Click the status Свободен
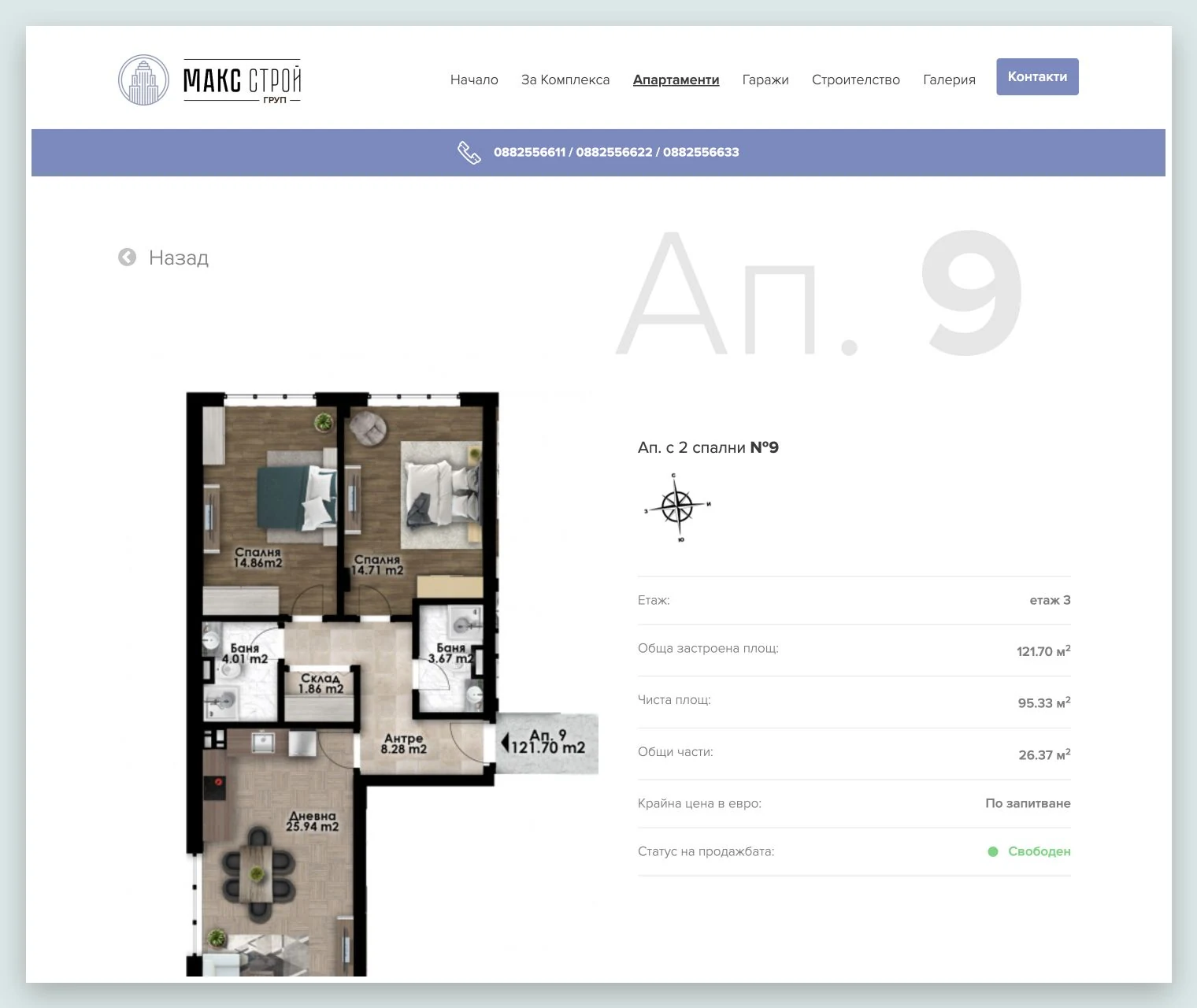The width and height of the screenshot is (1197, 1008). pyautogui.click(x=1039, y=851)
